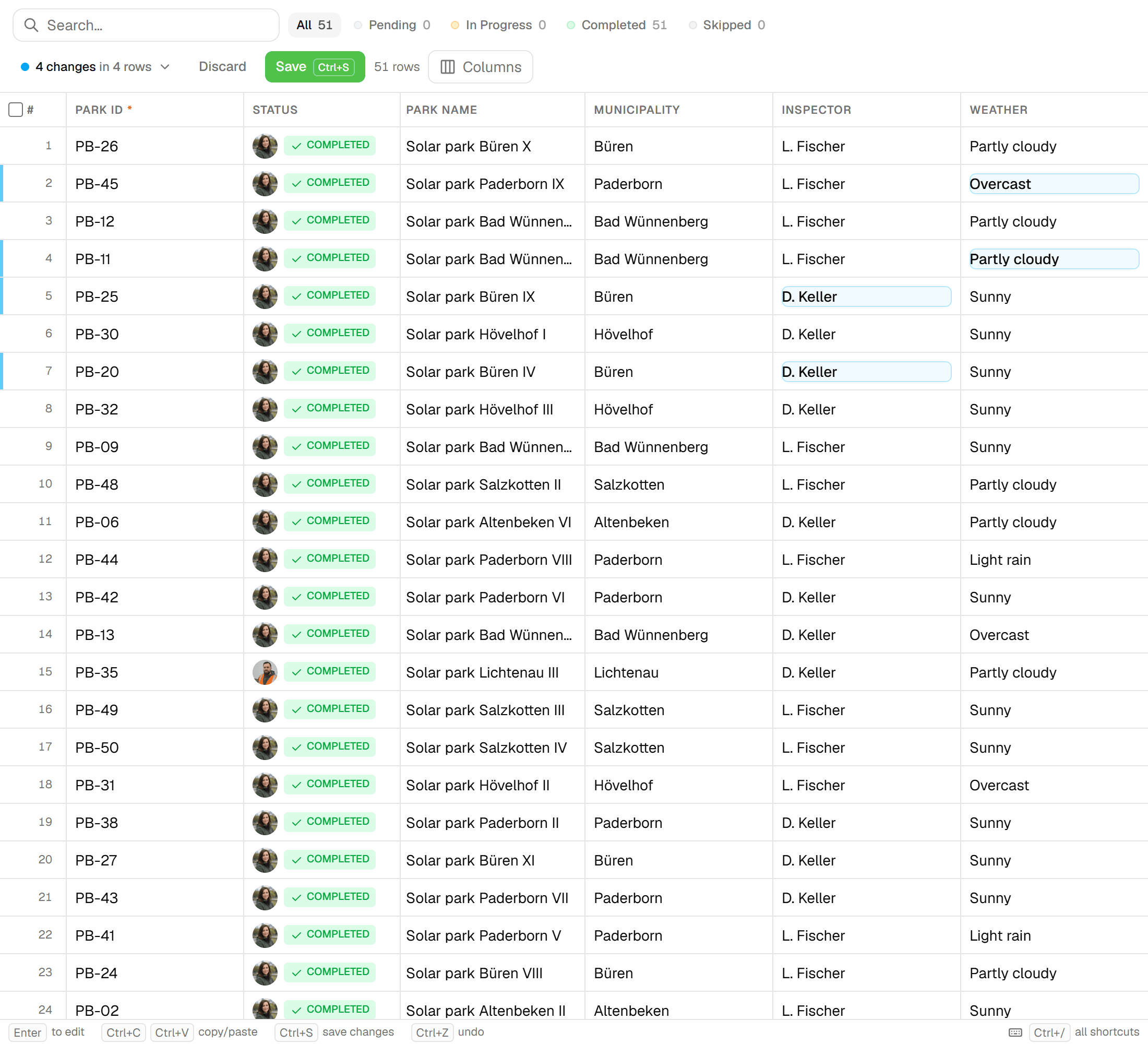Tick the select-all rows checkbox
1148x1044 pixels.
pyautogui.click(x=16, y=109)
